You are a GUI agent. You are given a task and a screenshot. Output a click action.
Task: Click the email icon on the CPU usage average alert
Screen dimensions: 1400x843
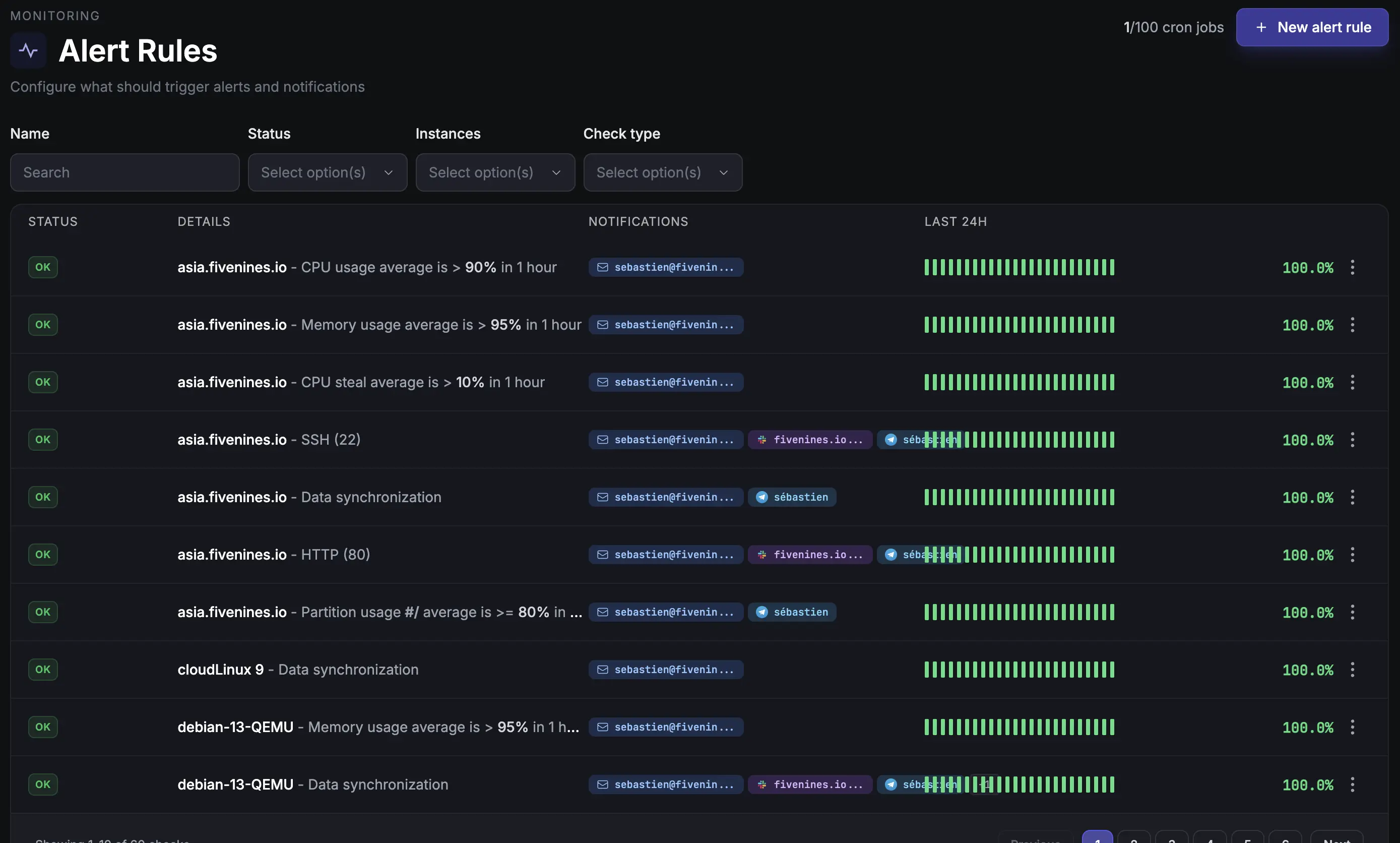coord(603,267)
